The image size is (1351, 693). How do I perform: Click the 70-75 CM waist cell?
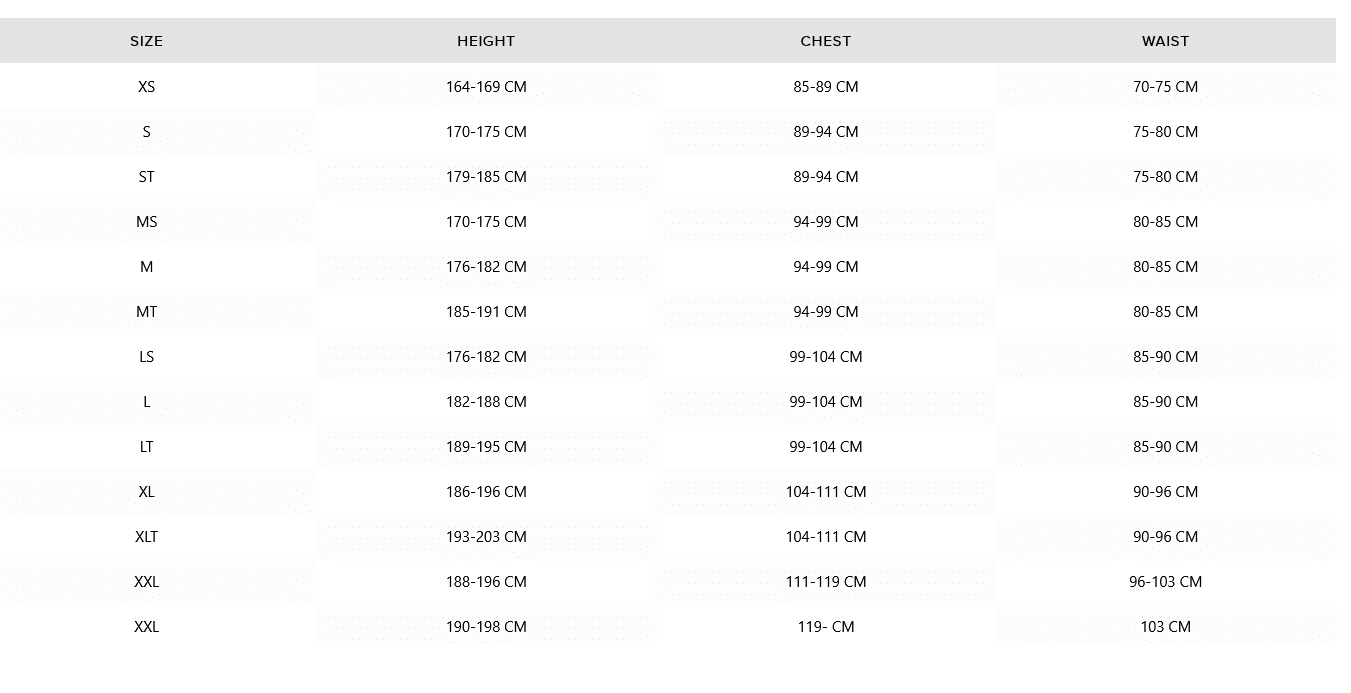1165,87
